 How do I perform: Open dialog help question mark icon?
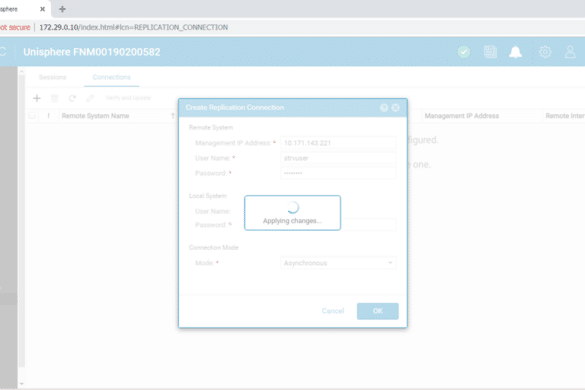point(384,107)
